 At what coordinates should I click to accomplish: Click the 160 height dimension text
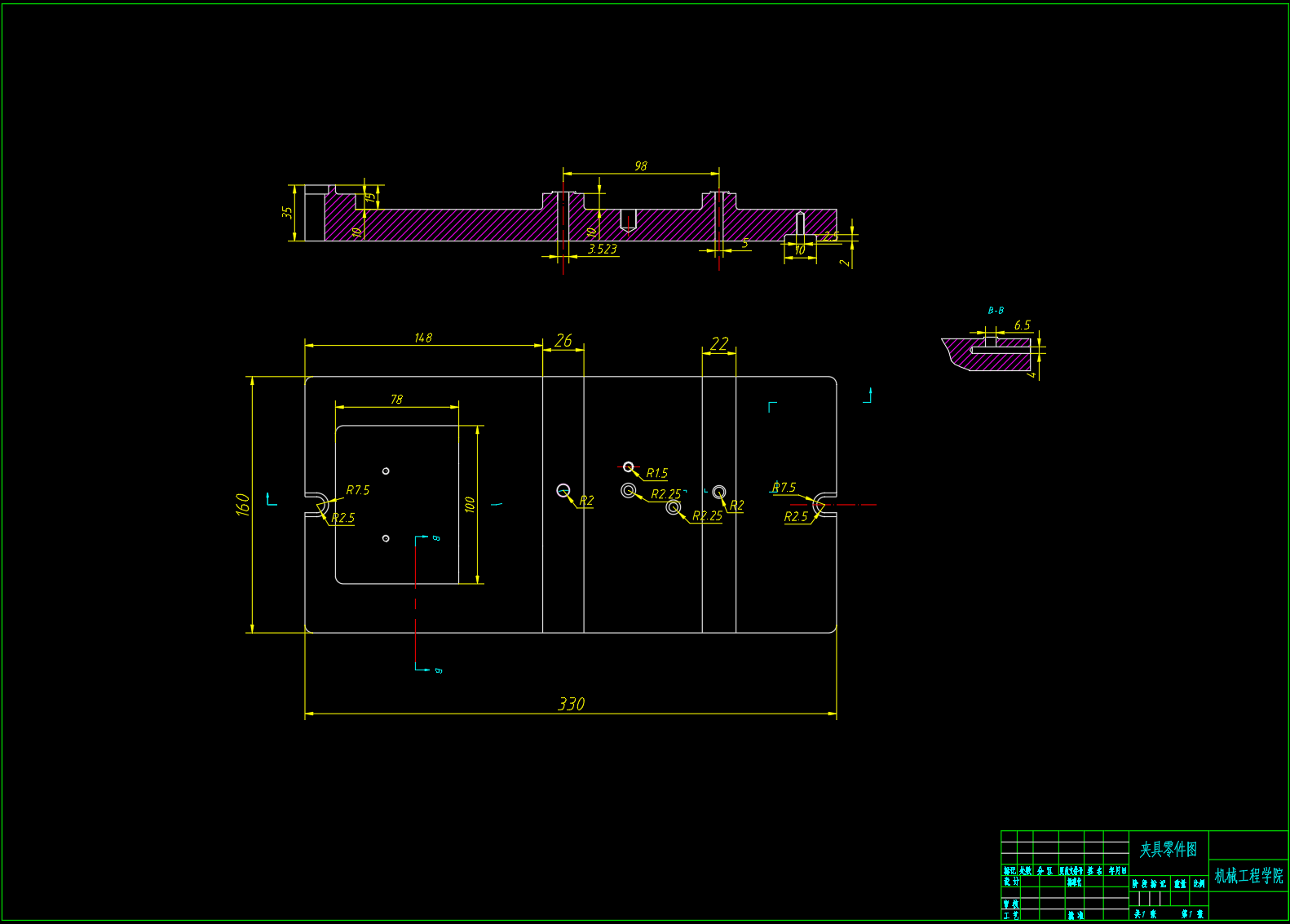[x=242, y=504]
